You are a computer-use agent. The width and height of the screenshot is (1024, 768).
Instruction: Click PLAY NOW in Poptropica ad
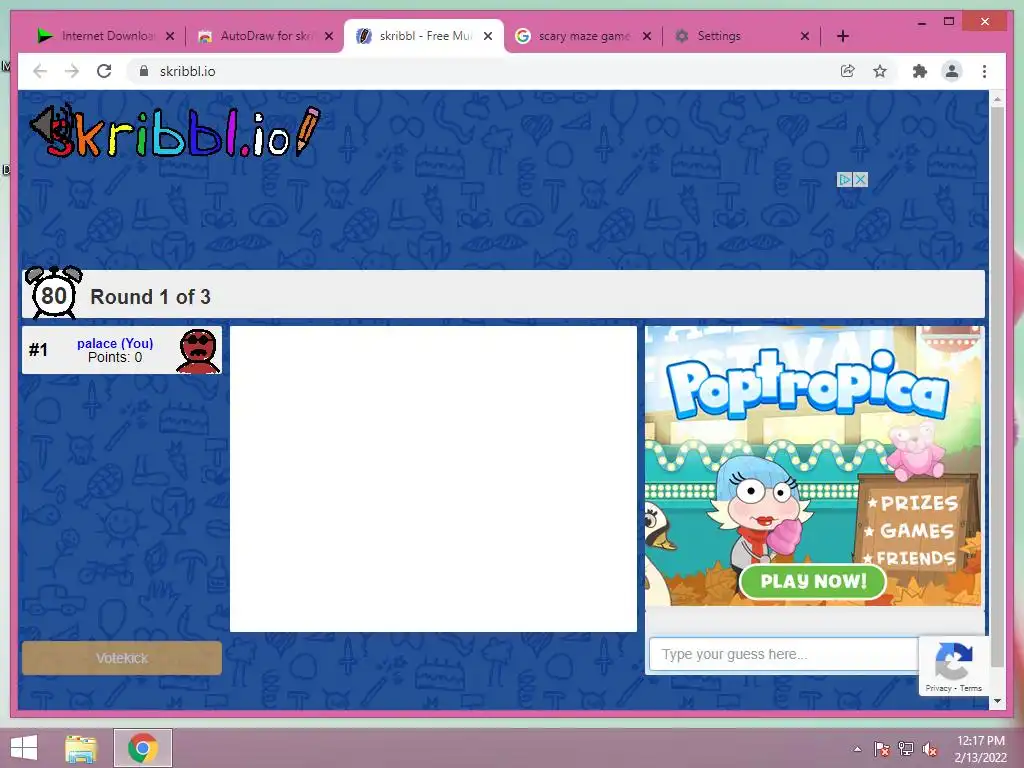(813, 581)
